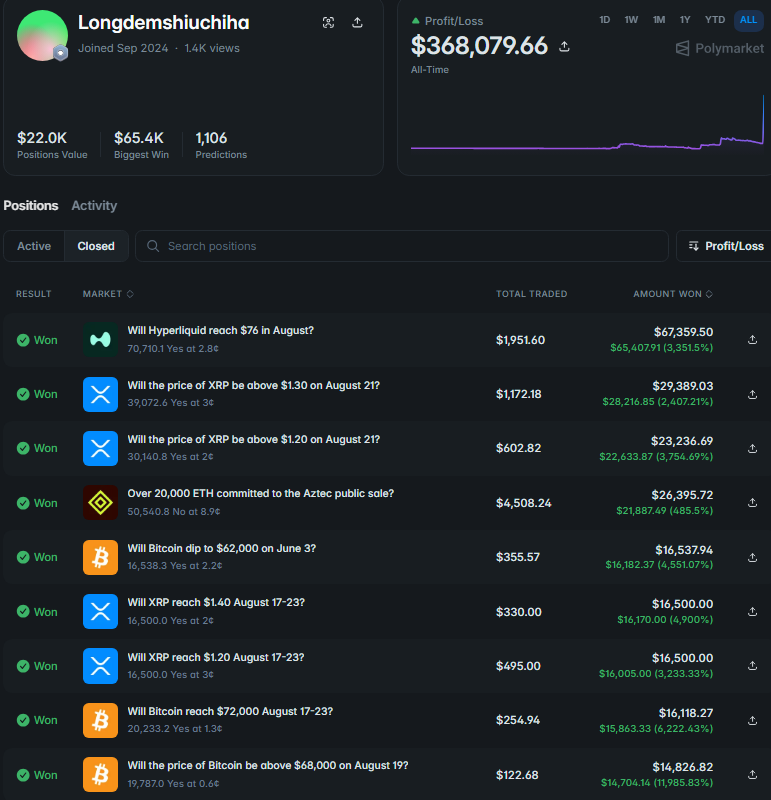Share the XRP reach $1.40 position
This screenshot has width=771, height=800.
(x=752, y=611)
